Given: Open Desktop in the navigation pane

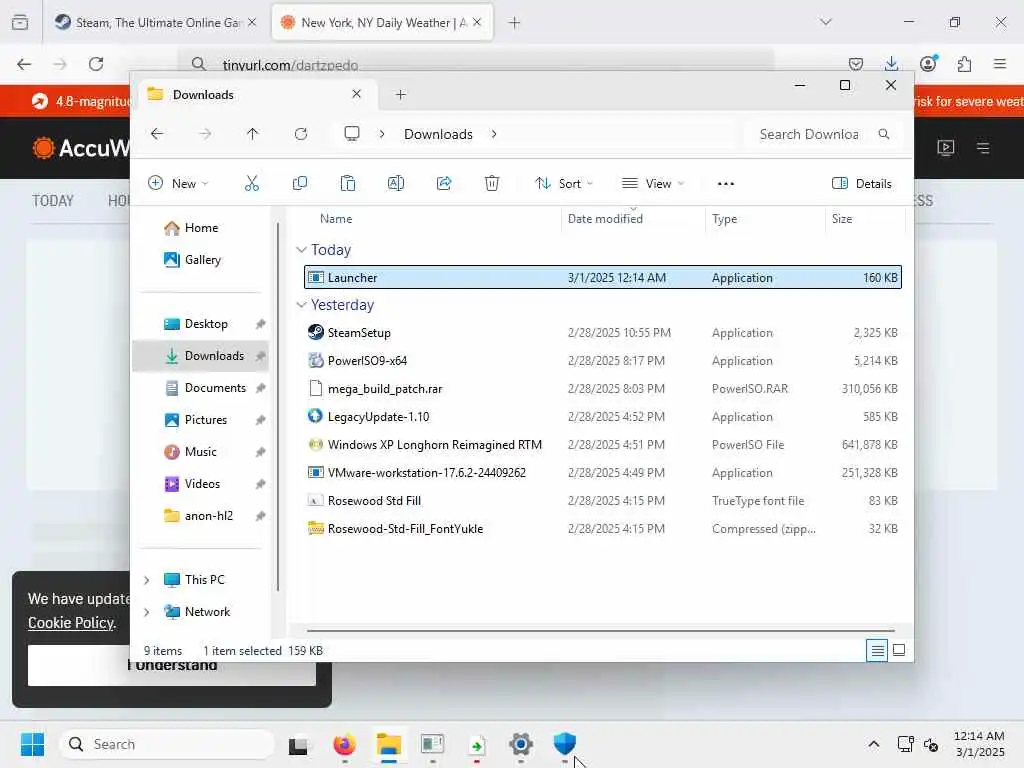Looking at the screenshot, I should pos(201,324).
